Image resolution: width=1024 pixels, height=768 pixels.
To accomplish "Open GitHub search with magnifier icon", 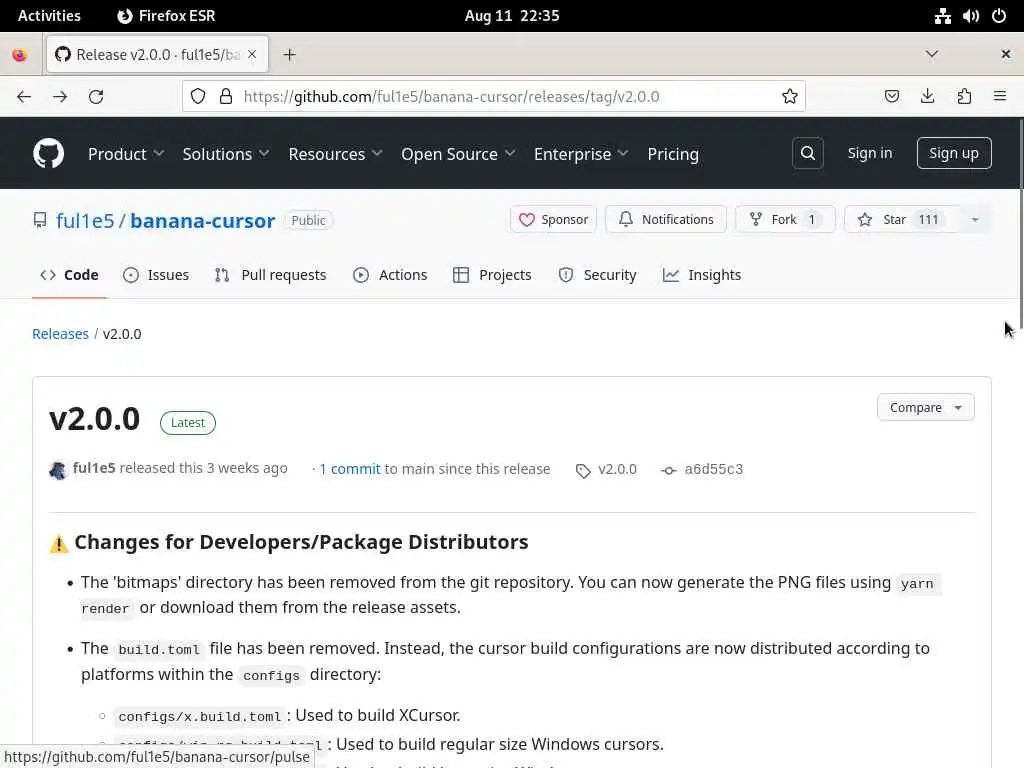I will (808, 153).
